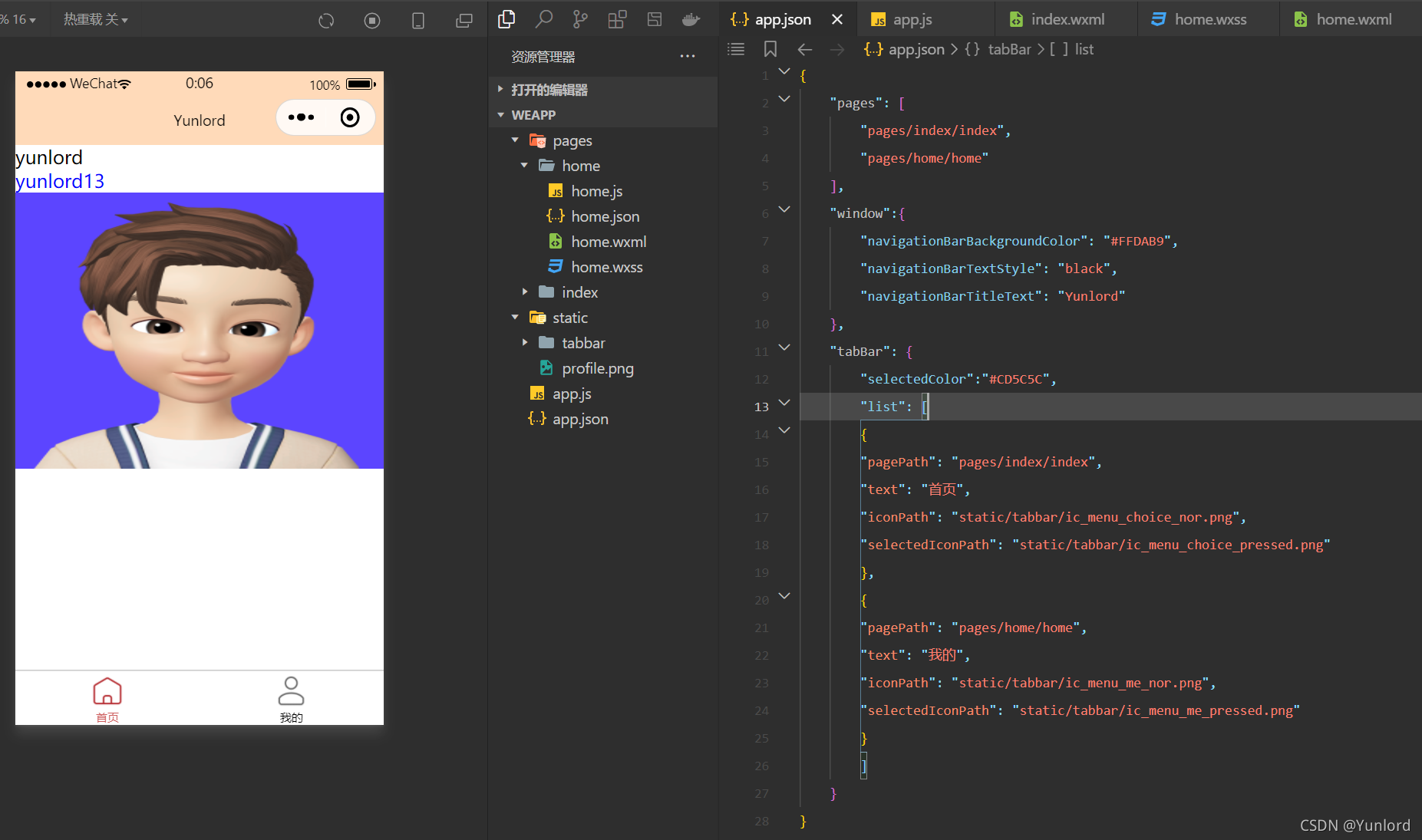1422x840 pixels.
Task: Click the mini program close circle button
Action: click(350, 117)
